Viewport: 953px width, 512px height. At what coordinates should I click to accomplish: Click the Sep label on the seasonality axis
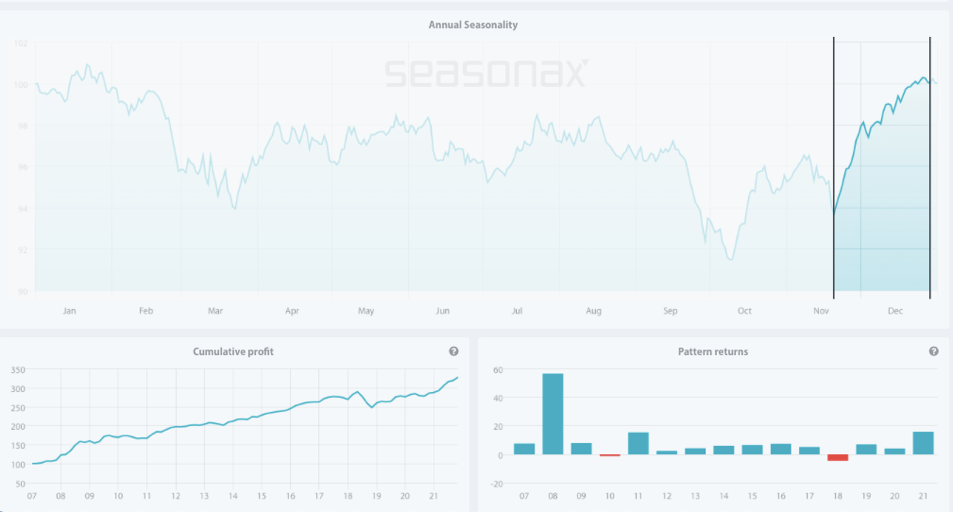(670, 311)
